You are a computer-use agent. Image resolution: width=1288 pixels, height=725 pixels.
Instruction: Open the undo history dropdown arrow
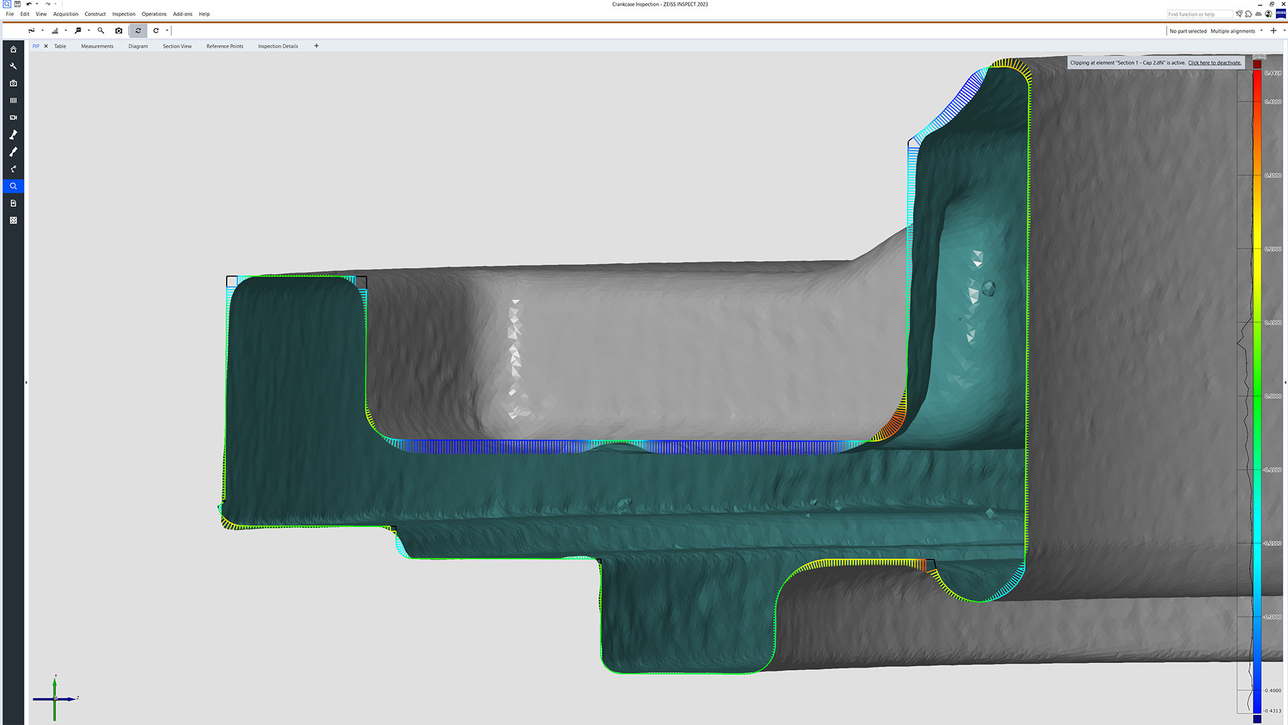click(x=36, y=4)
